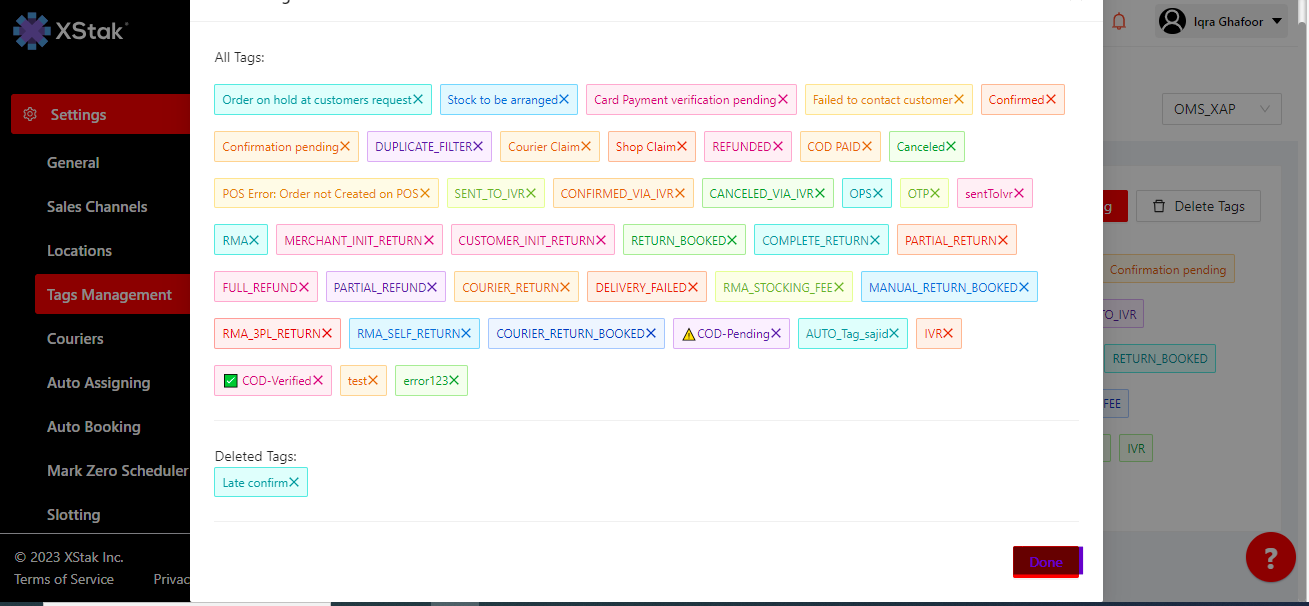The height and width of the screenshot is (606, 1309).
Task: Click the Delete Tags button
Action: (1198, 206)
